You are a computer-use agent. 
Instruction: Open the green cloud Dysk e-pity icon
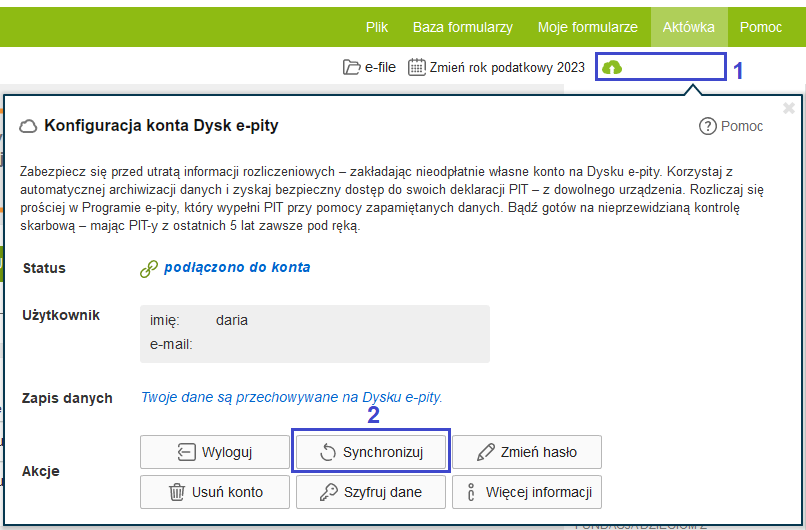point(612,67)
